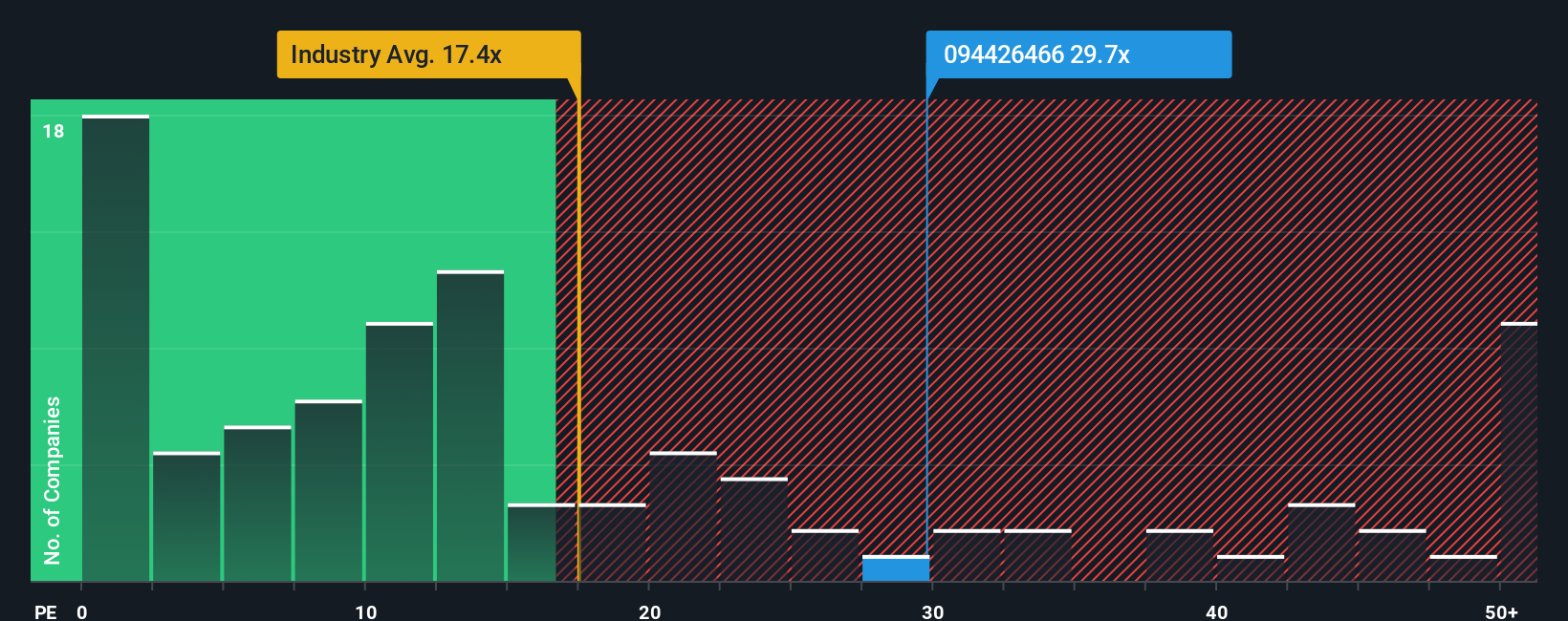Click the x-axis tick label 40
This screenshot has width=1568, height=621.
(1217, 611)
